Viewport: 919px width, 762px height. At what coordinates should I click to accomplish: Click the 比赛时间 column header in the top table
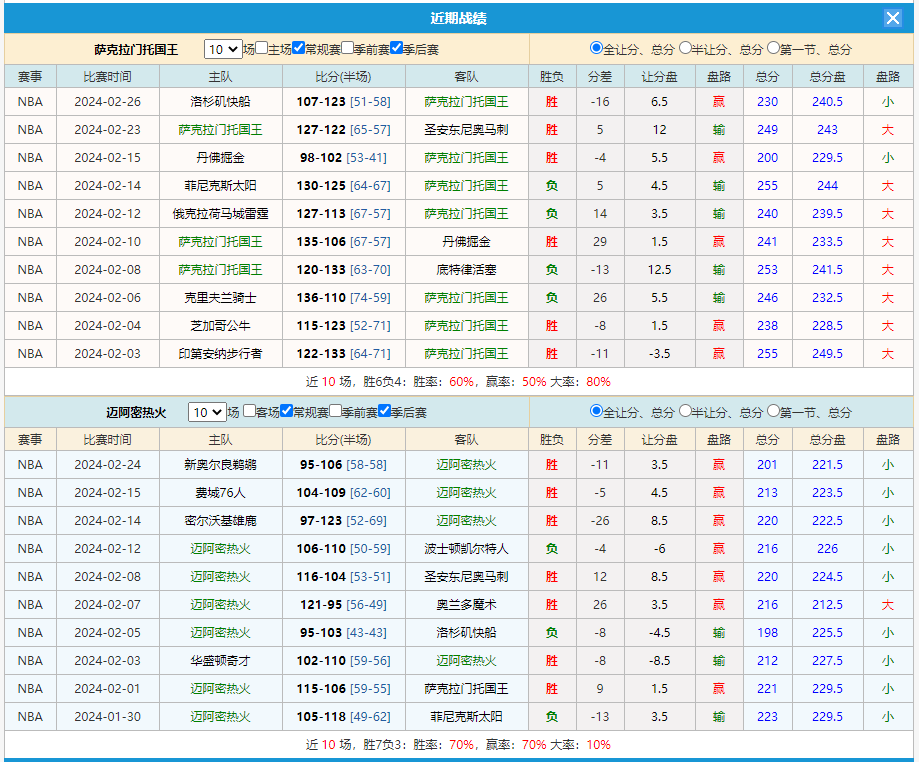pos(107,77)
